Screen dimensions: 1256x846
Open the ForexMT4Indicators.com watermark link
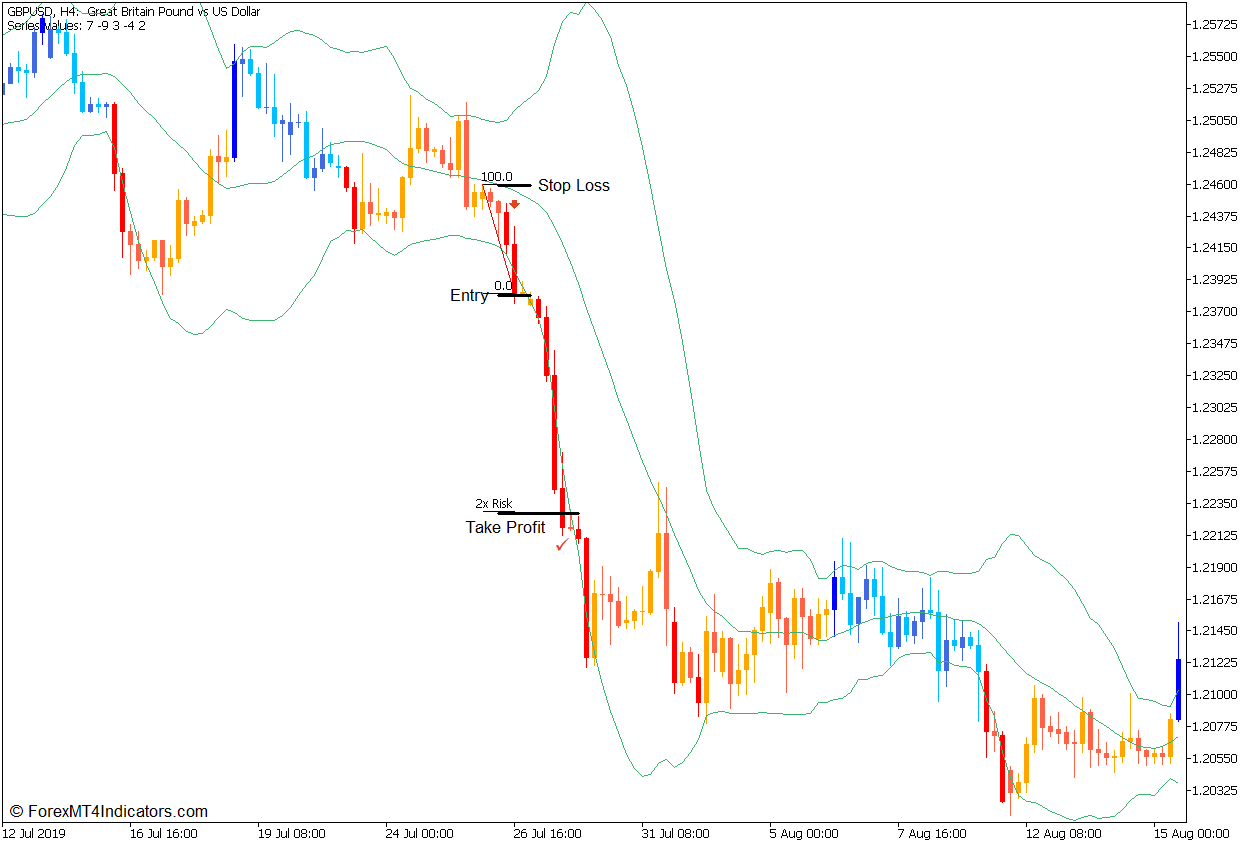[x=108, y=812]
